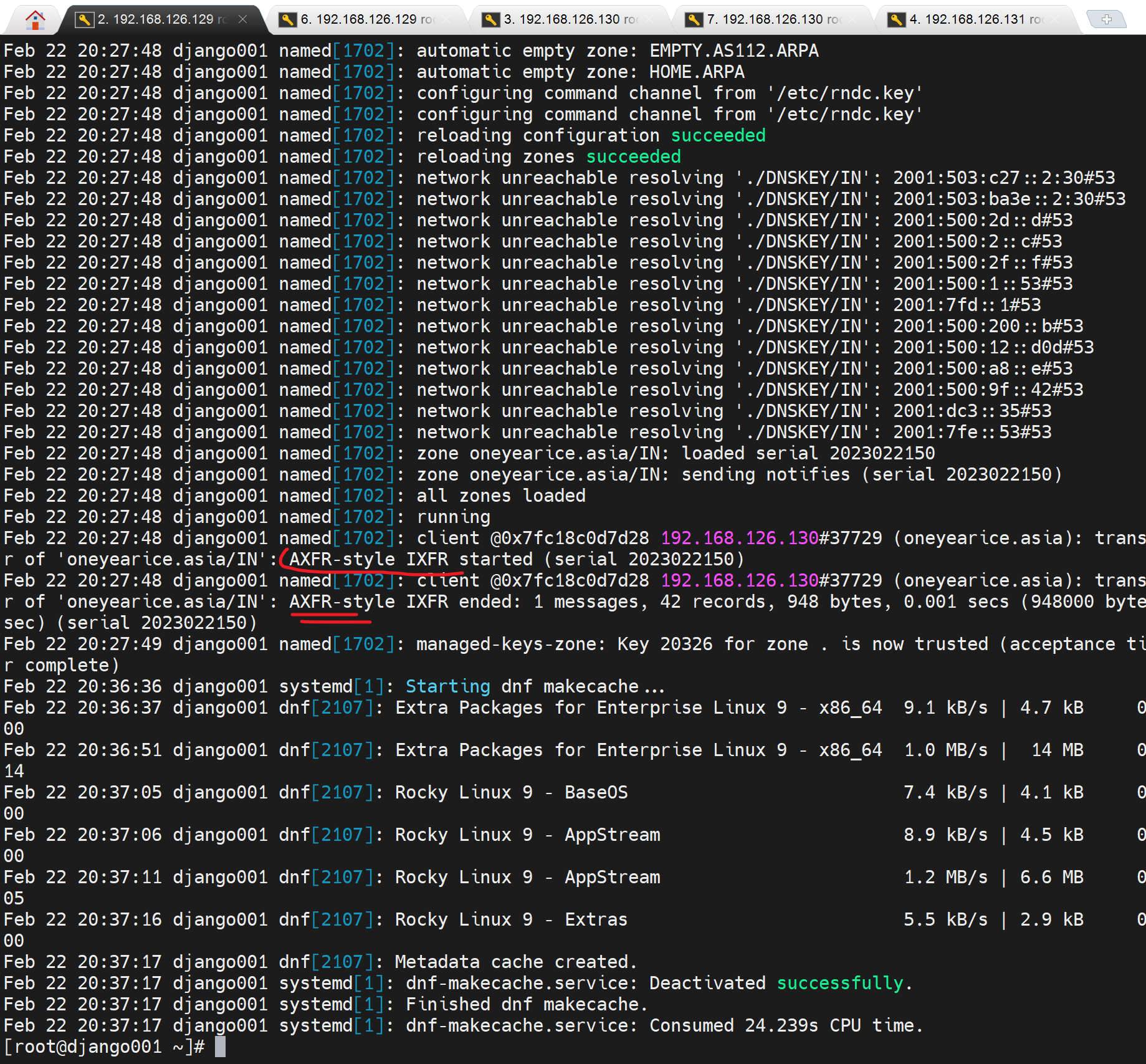Click the '14 MB' download size

[x=1057, y=750]
